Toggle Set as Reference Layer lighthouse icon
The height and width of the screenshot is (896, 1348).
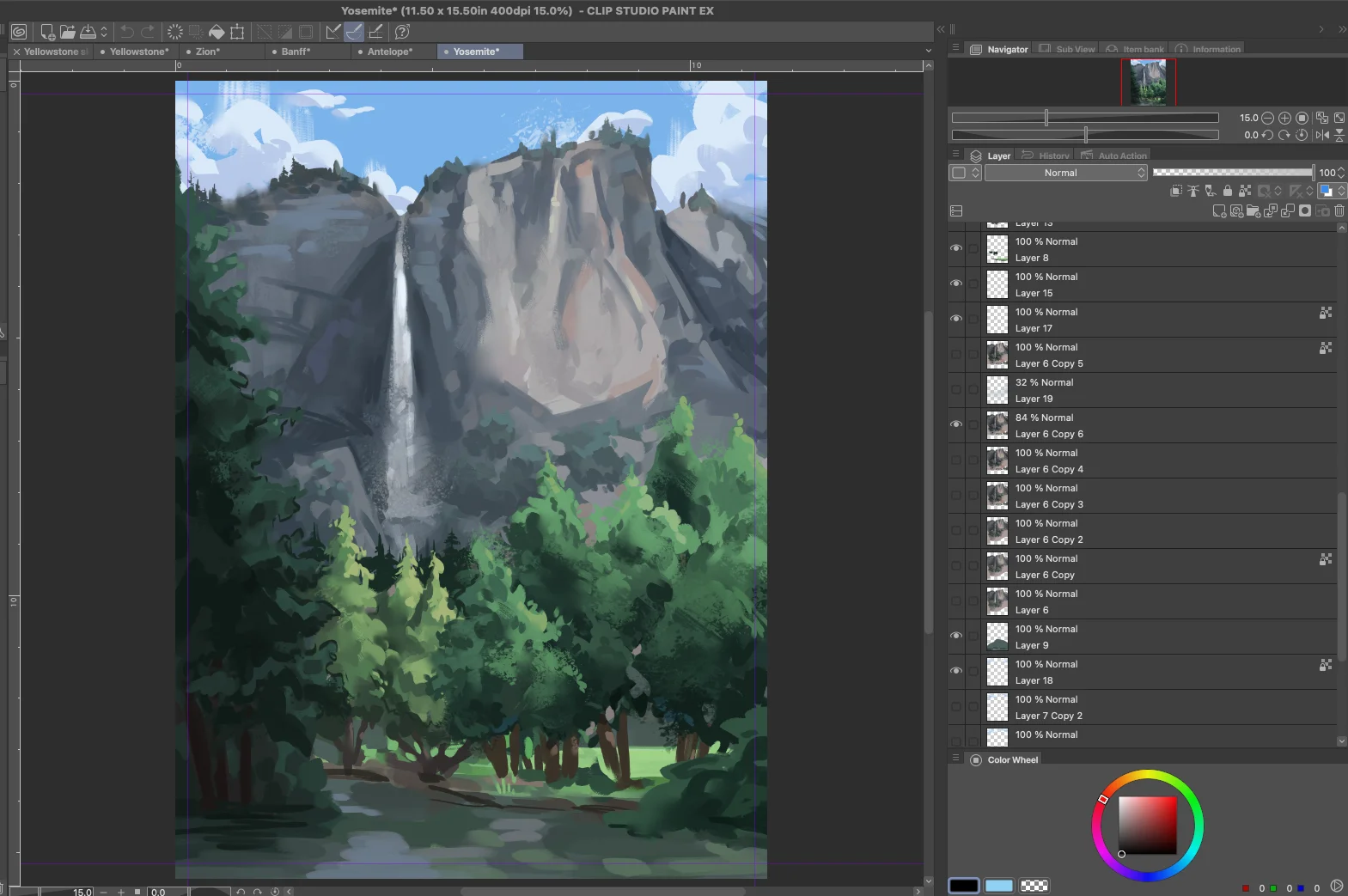[x=1193, y=191]
